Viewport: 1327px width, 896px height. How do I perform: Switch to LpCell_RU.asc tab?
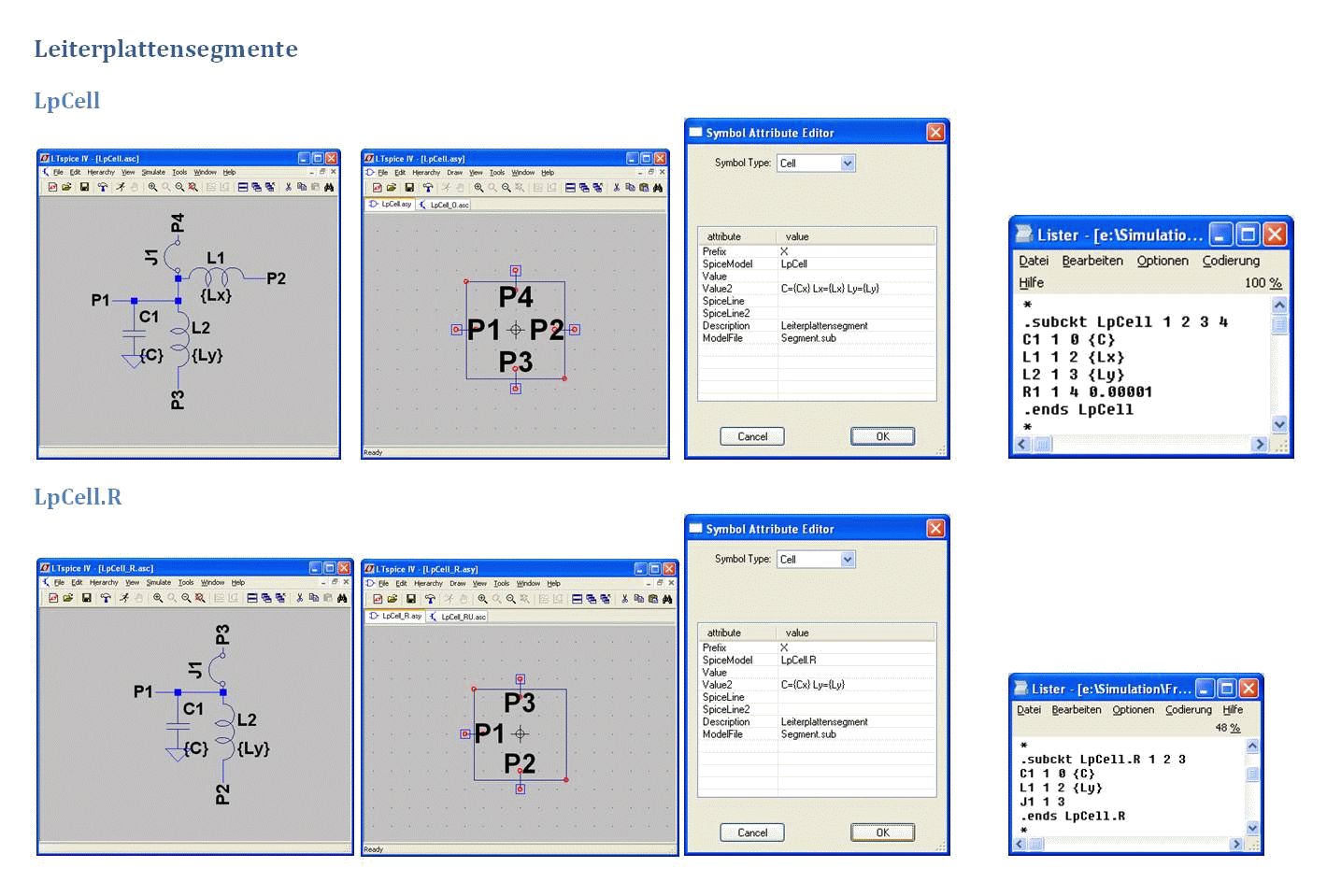[x=459, y=617]
